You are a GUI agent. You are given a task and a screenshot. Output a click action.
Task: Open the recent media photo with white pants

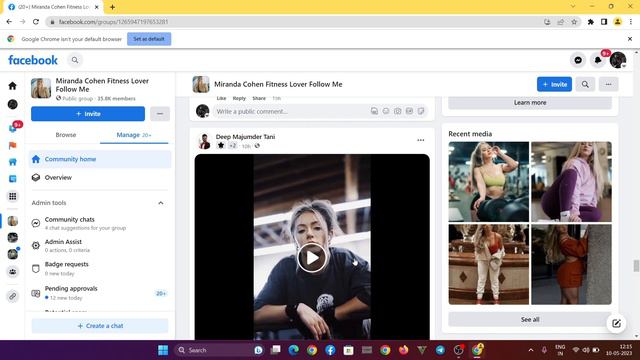pyautogui.click(x=489, y=264)
